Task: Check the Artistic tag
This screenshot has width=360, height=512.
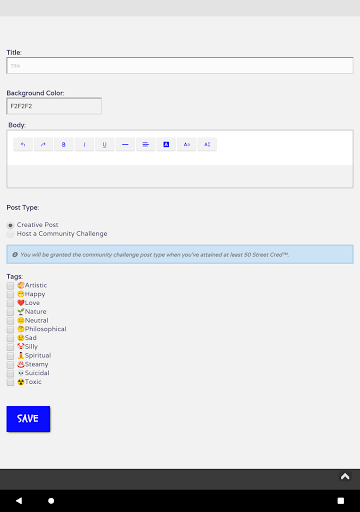Action: tap(10, 286)
